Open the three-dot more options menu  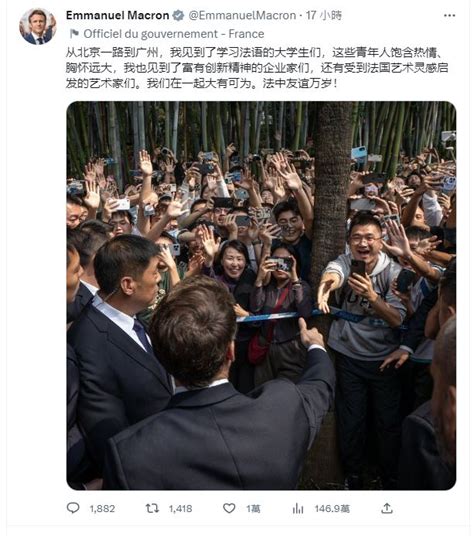[x=449, y=15]
